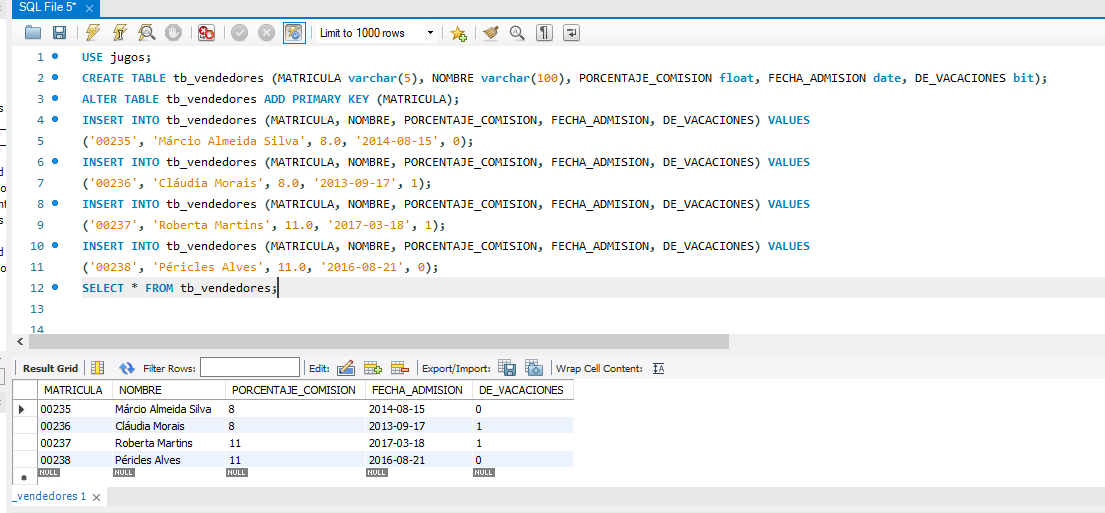Select the Márcio Almeida Silva cell
This screenshot has width=1105, height=513.
(x=169, y=409)
